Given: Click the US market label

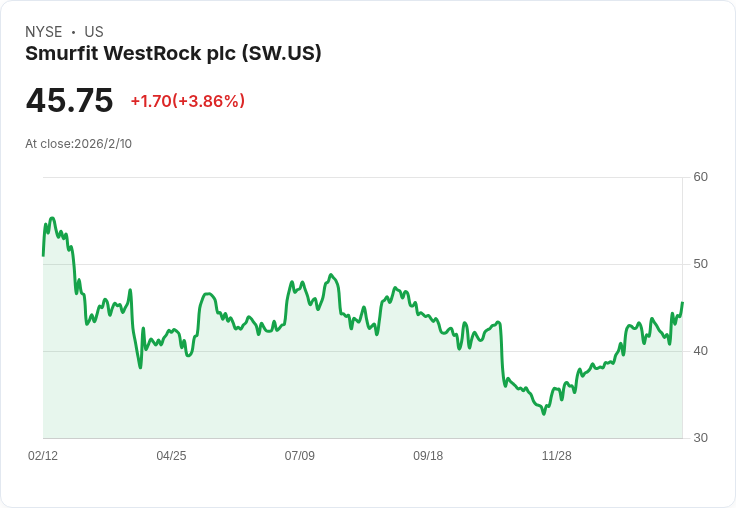Looking at the screenshot, I should point(94,32).
